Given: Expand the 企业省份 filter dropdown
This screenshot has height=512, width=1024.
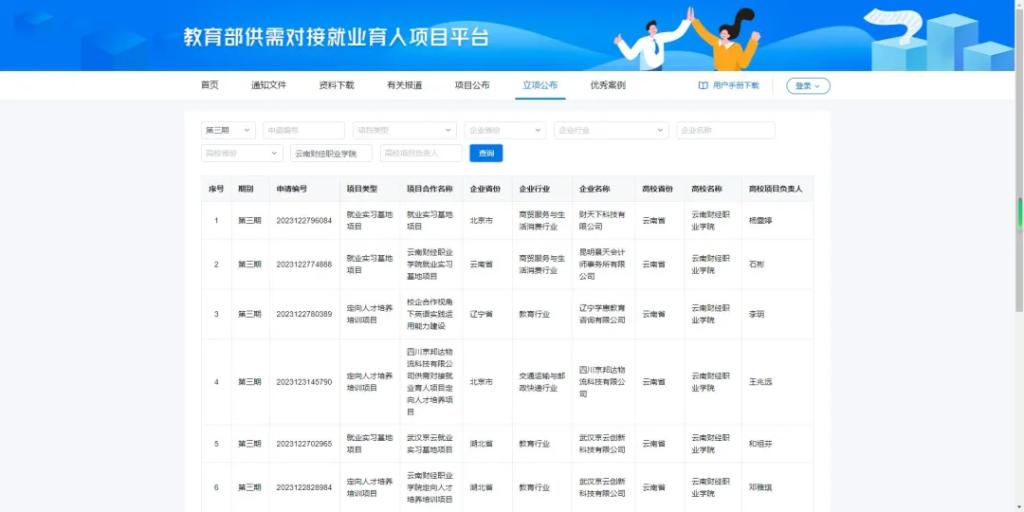Looking at the screenshot, I should coord(505,130).
